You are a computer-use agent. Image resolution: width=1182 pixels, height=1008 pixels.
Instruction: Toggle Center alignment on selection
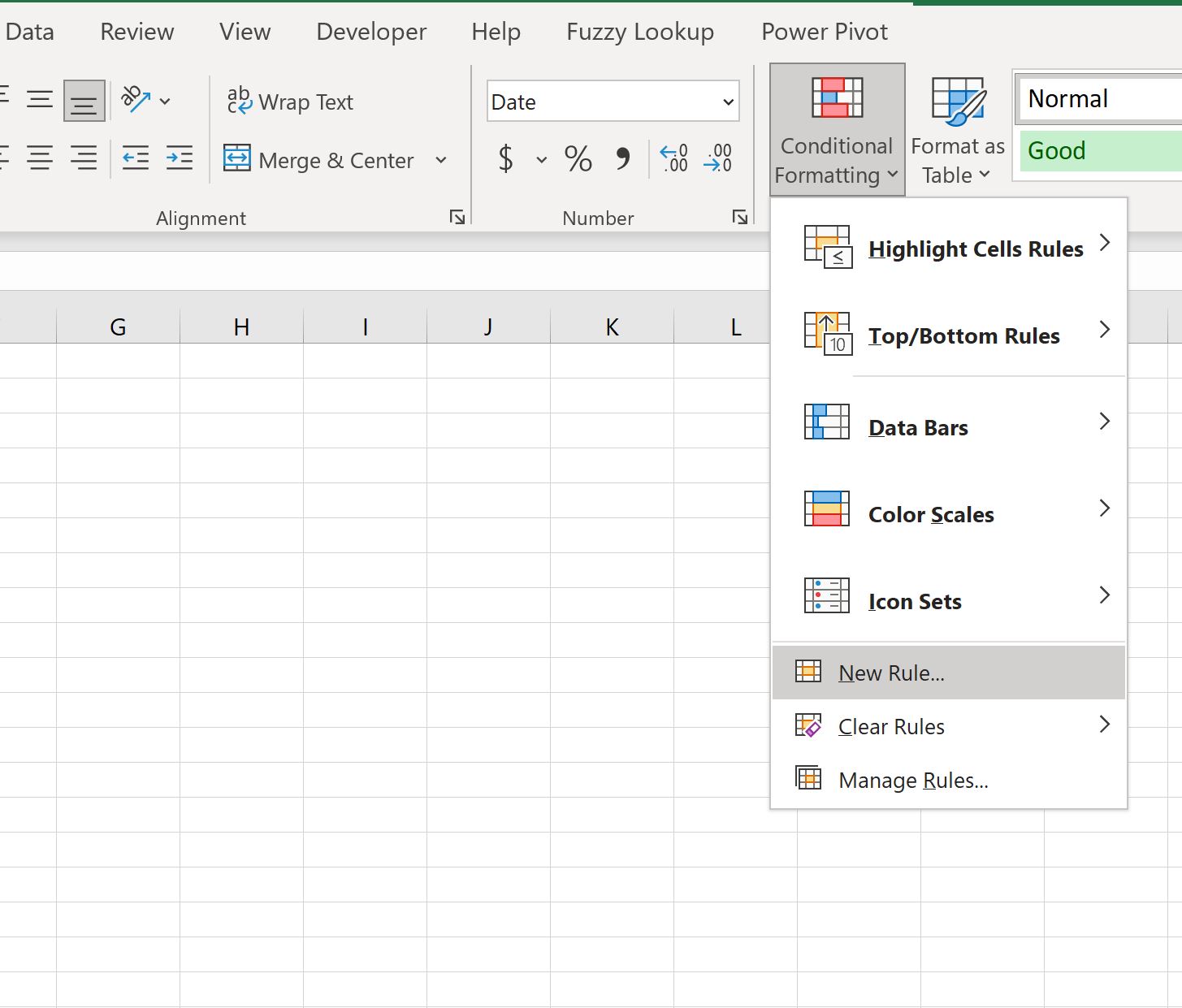coord(40,158)
